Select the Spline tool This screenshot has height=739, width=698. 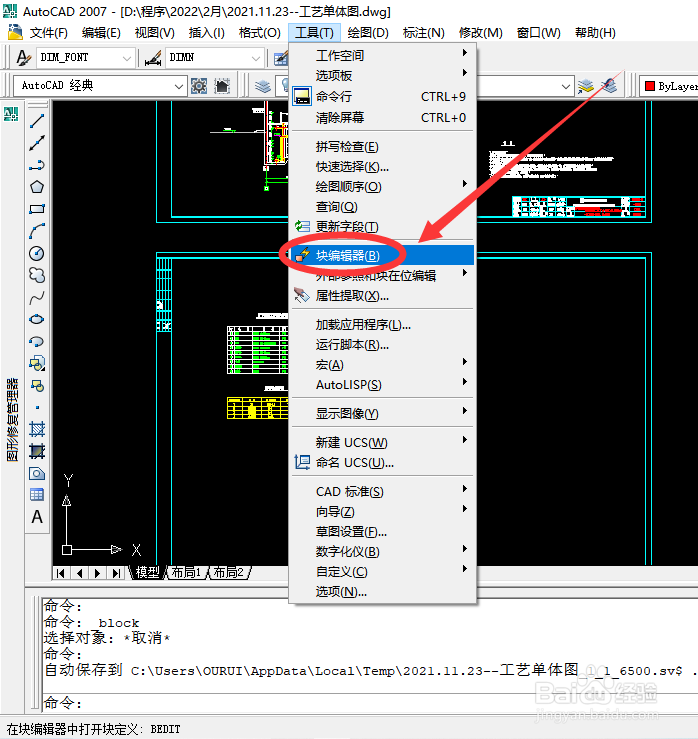37,297
